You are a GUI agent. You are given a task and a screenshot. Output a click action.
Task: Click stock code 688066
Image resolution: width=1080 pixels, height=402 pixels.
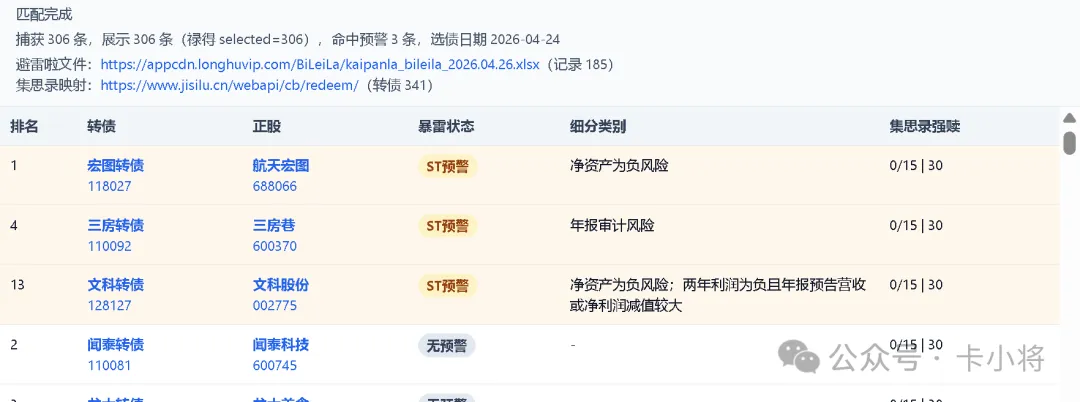pyautogui.click(x=275, y=186)
